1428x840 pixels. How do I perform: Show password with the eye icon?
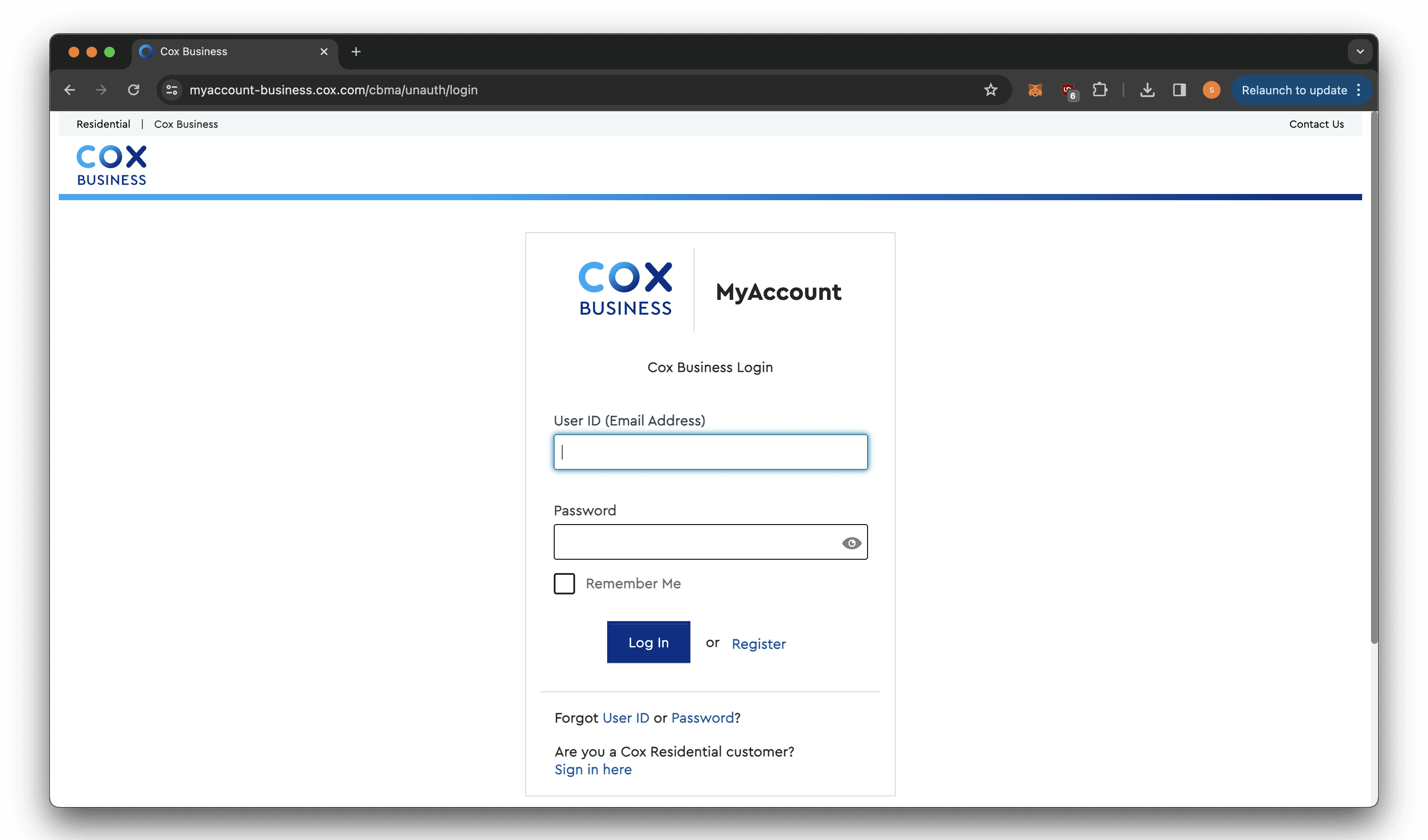pyautogui.click(x=851, y=543)
